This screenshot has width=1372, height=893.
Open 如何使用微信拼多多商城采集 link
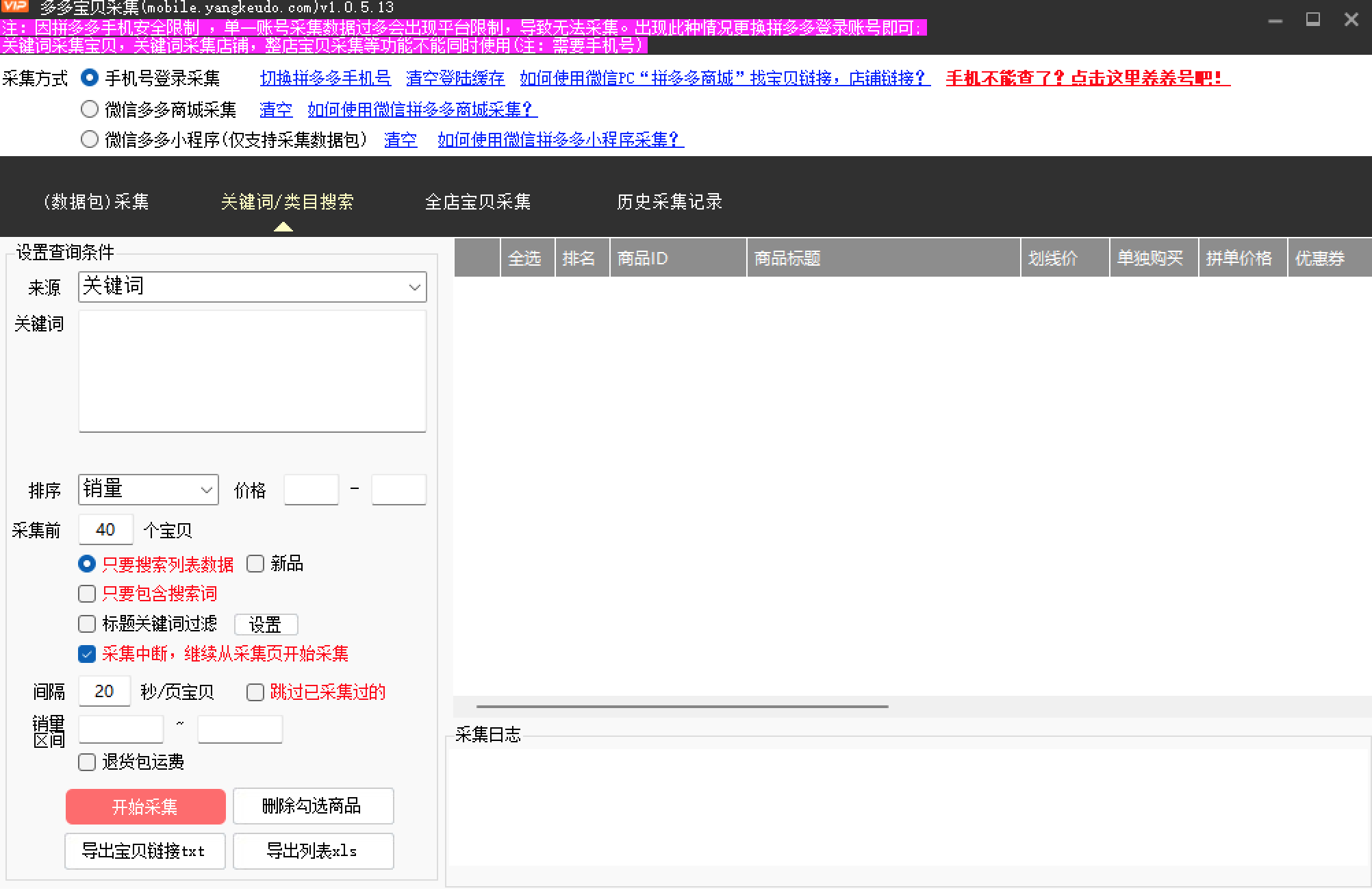coord(422,110)
